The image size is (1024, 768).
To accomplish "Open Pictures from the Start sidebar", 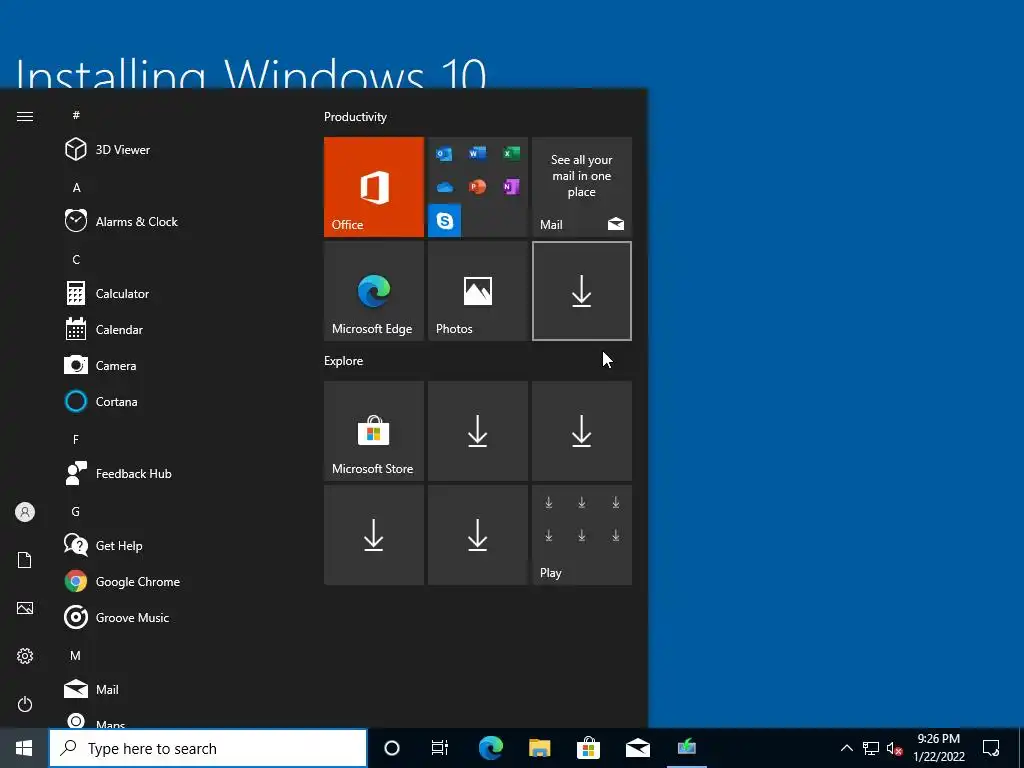I will point(25,608).
